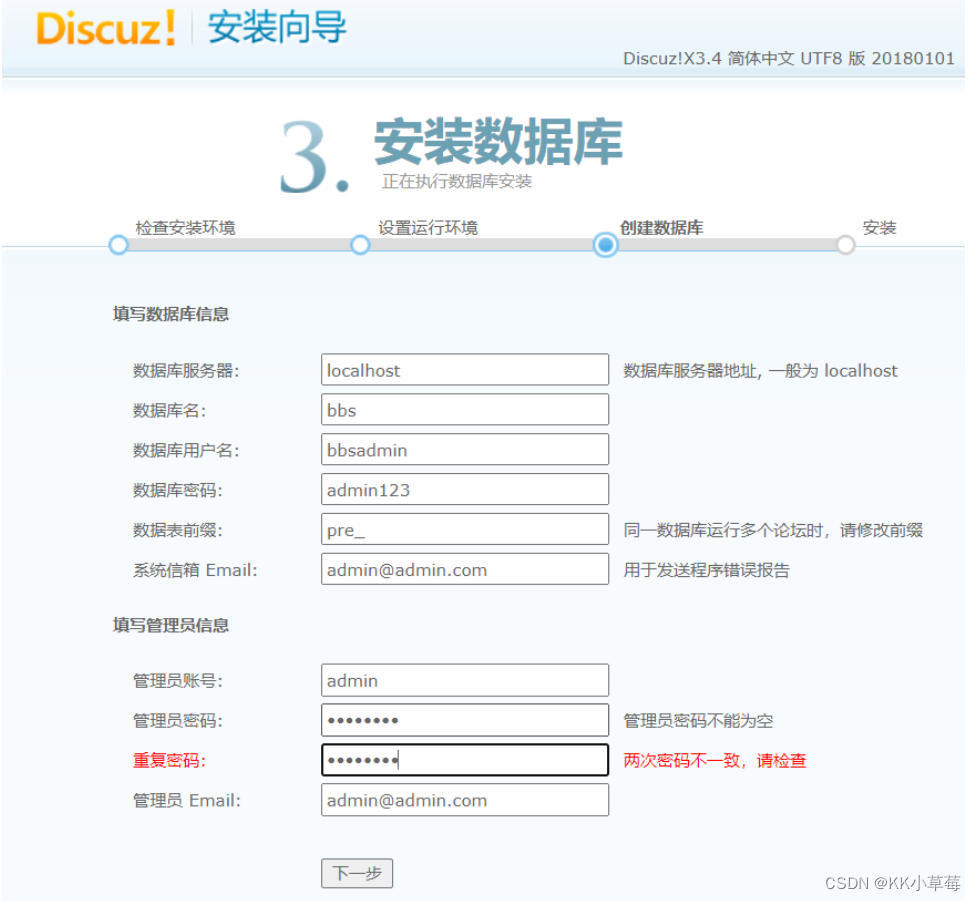The image size is (976, 901).
Task: Click the 重复密码 password field
Action: tap(465, 760)
